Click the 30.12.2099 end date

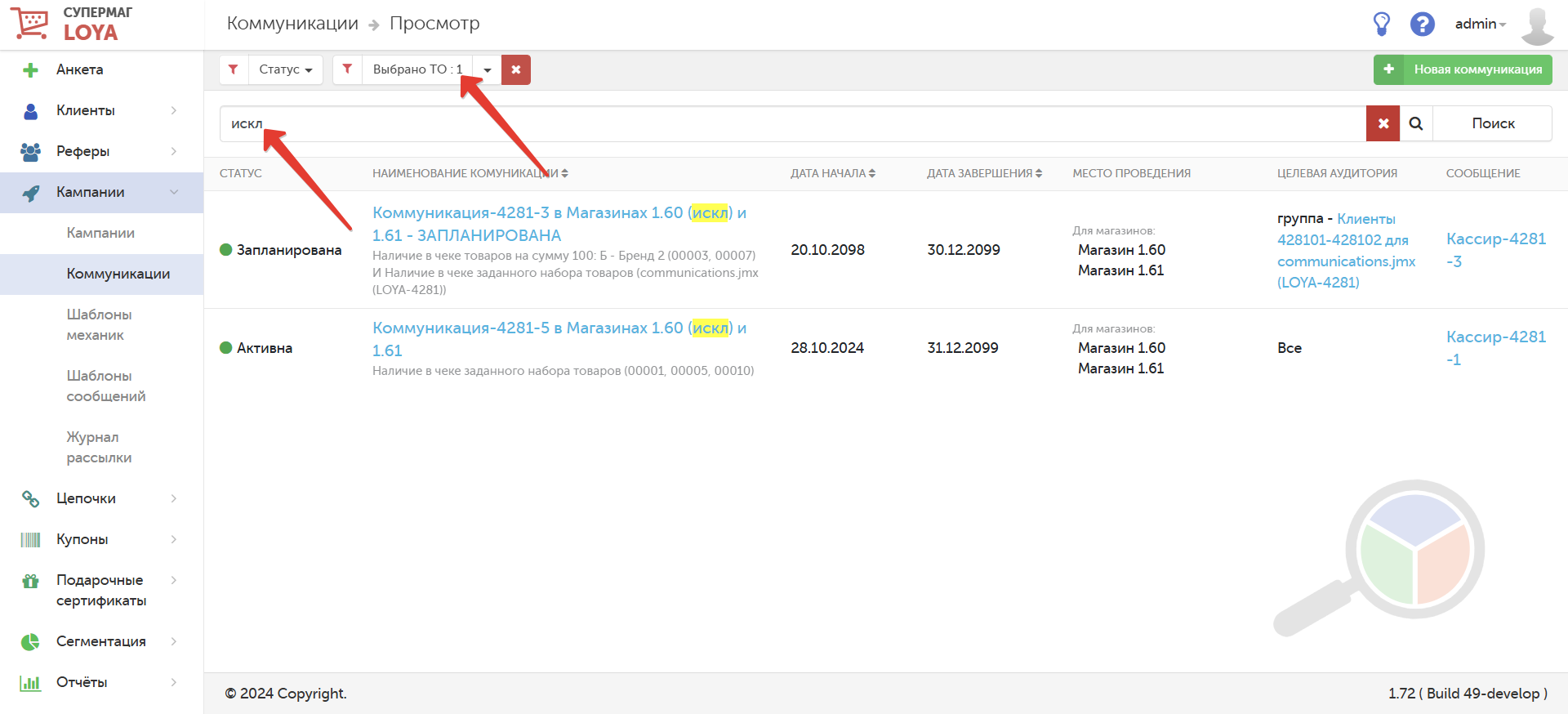pos(963,250)
